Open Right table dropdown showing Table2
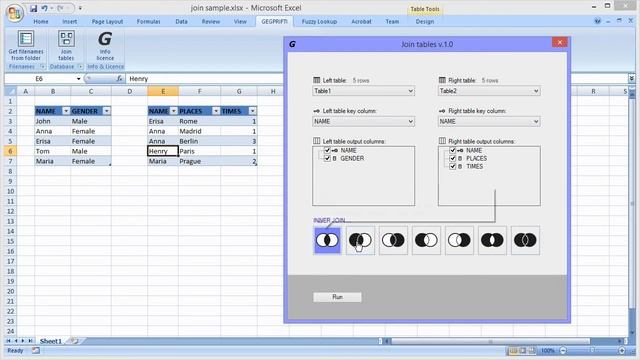 pos(489,91)
